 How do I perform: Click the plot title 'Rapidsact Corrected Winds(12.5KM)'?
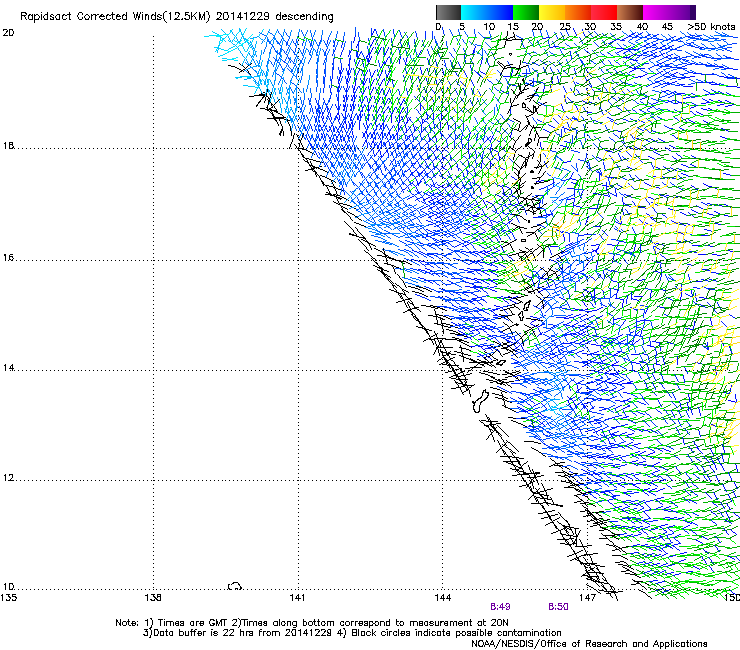pyautogui.click(x=115, y=17)
